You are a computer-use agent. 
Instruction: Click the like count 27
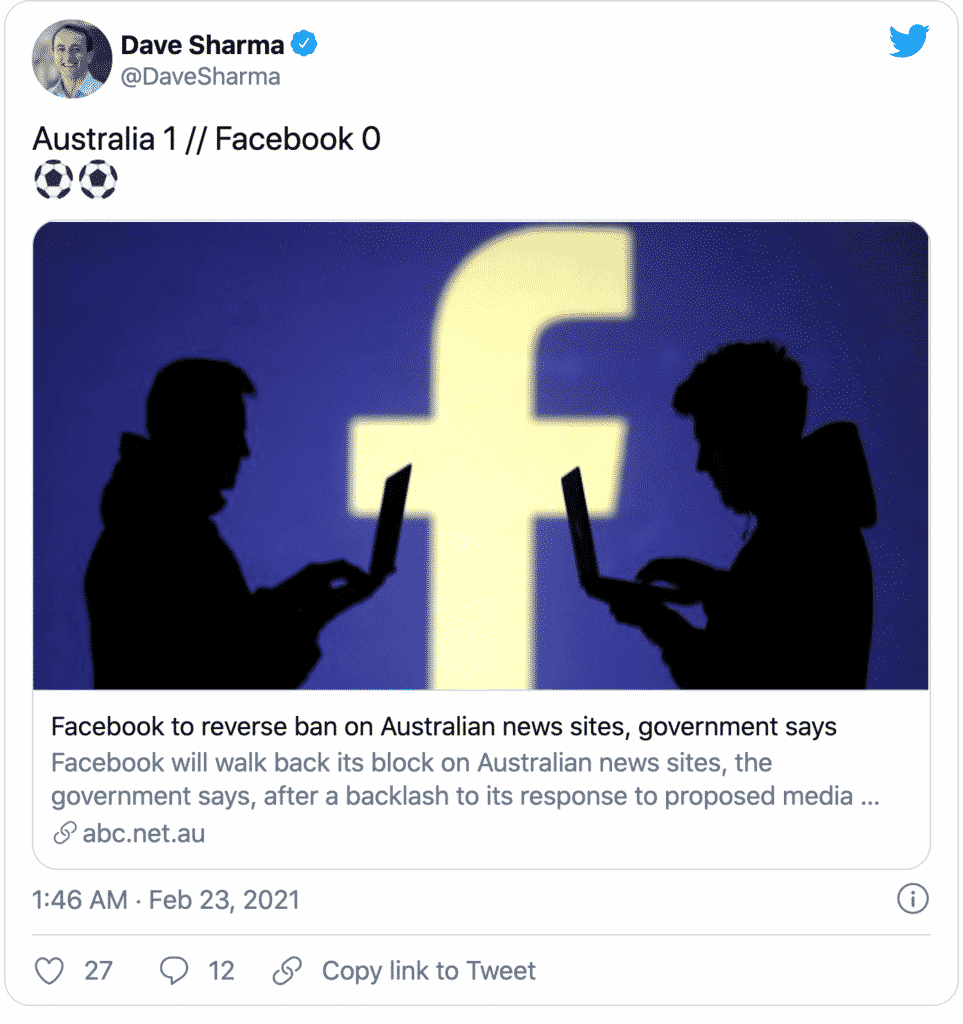click(98, 970)
